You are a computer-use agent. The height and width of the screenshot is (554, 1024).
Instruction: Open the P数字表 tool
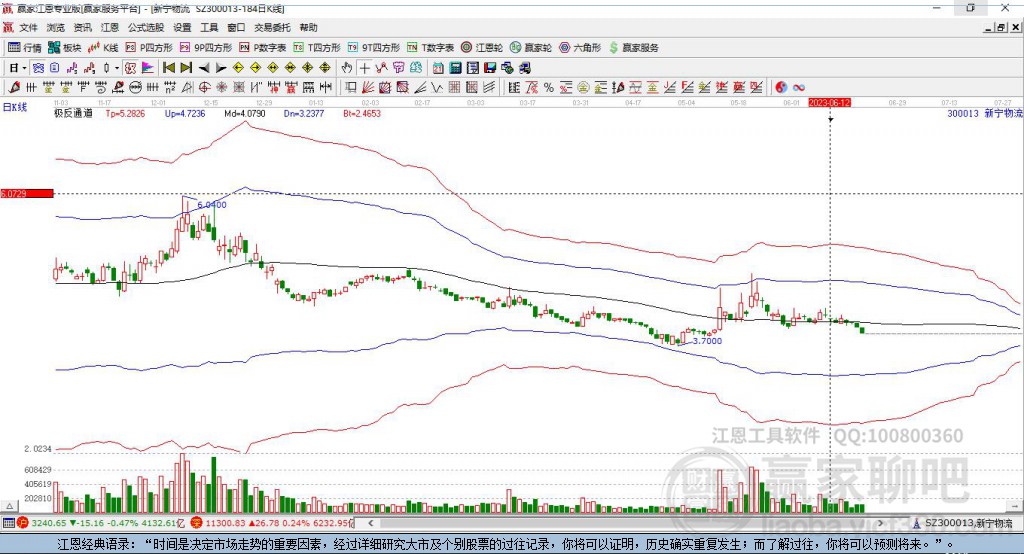click(x=263, y=48)
